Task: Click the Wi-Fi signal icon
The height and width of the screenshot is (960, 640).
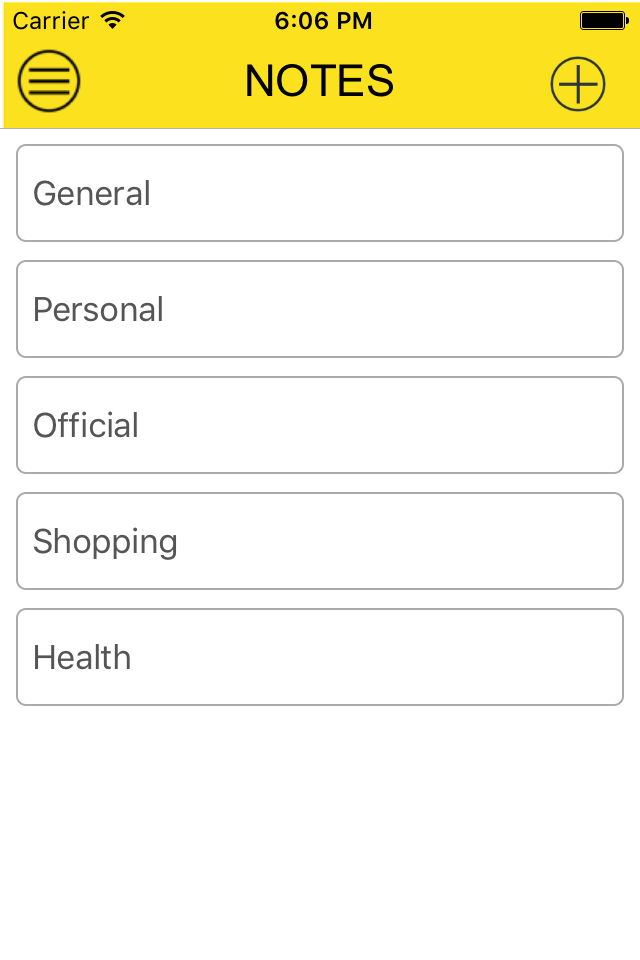Action: click(x=113, y=20)
